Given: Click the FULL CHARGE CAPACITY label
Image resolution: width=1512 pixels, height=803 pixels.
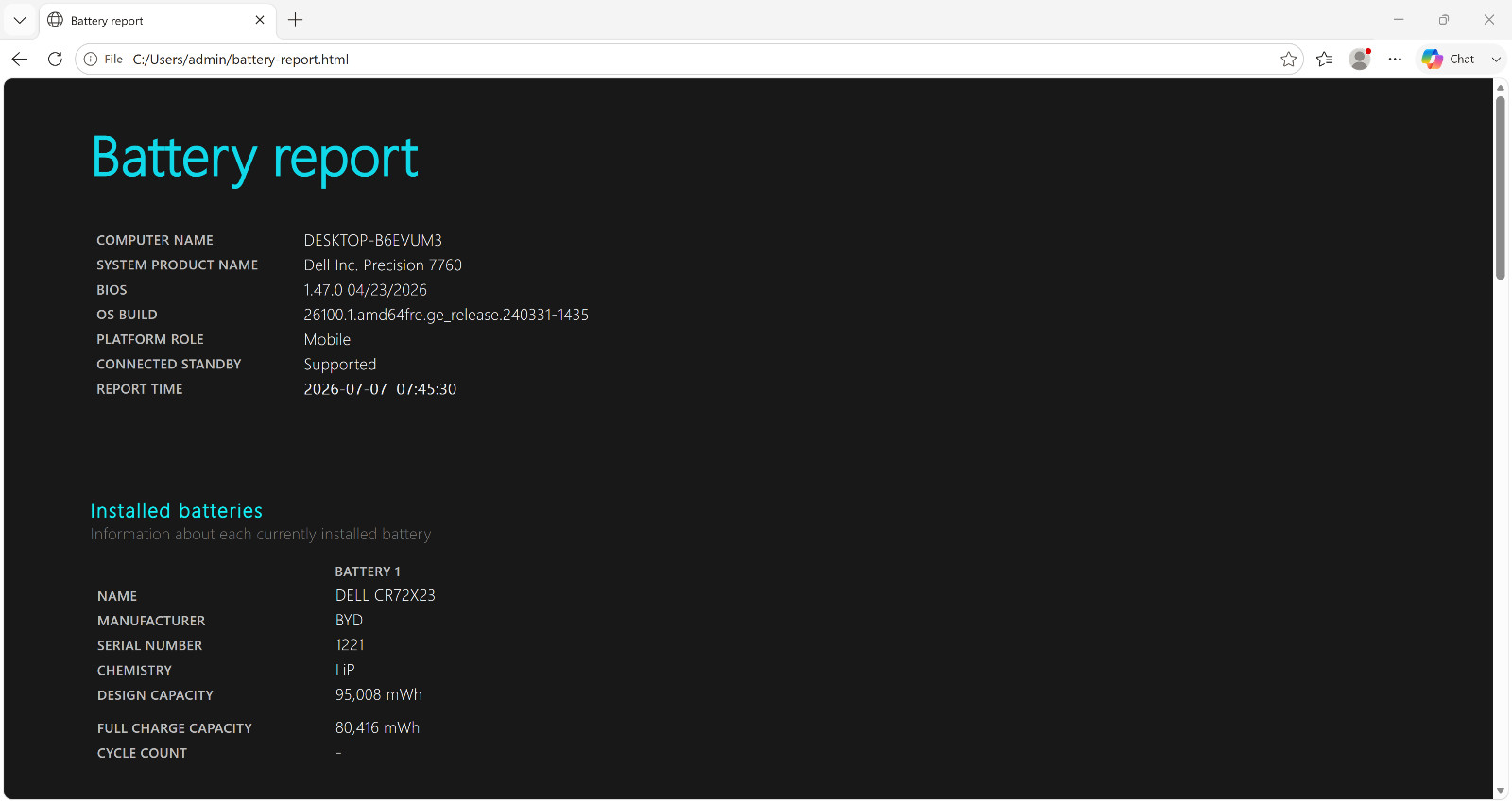Looking at the screenshot, I should [175, 728].
